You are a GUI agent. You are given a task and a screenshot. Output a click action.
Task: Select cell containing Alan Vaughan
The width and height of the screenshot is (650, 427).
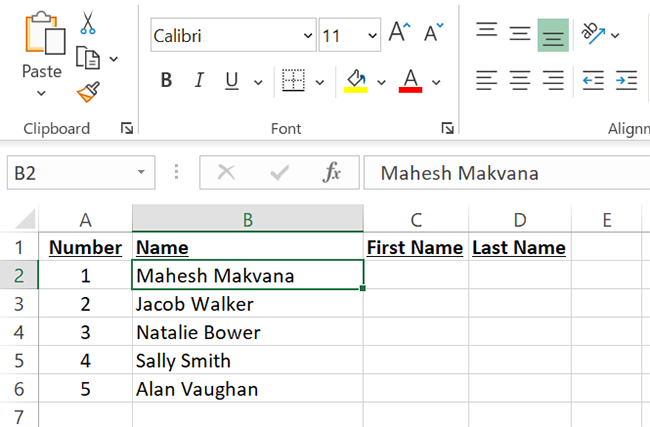point(248,389)
